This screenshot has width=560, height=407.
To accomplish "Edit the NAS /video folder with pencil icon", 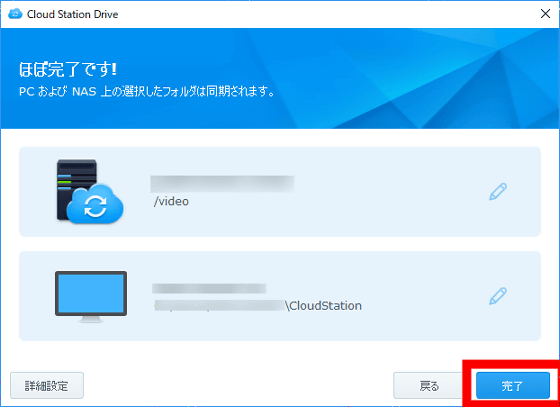I will (x=498, y=192).
